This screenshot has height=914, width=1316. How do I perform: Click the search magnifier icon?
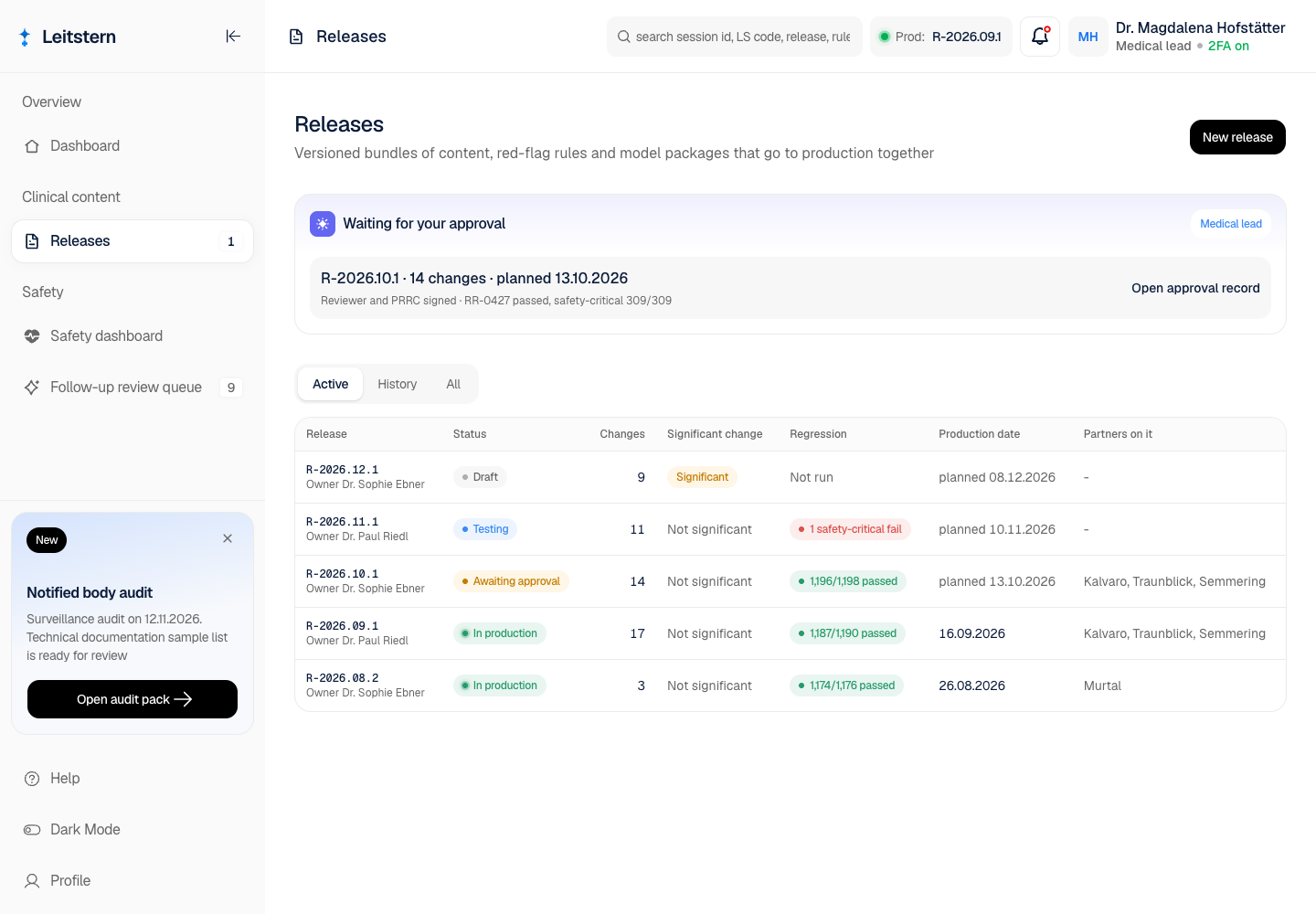624,37
